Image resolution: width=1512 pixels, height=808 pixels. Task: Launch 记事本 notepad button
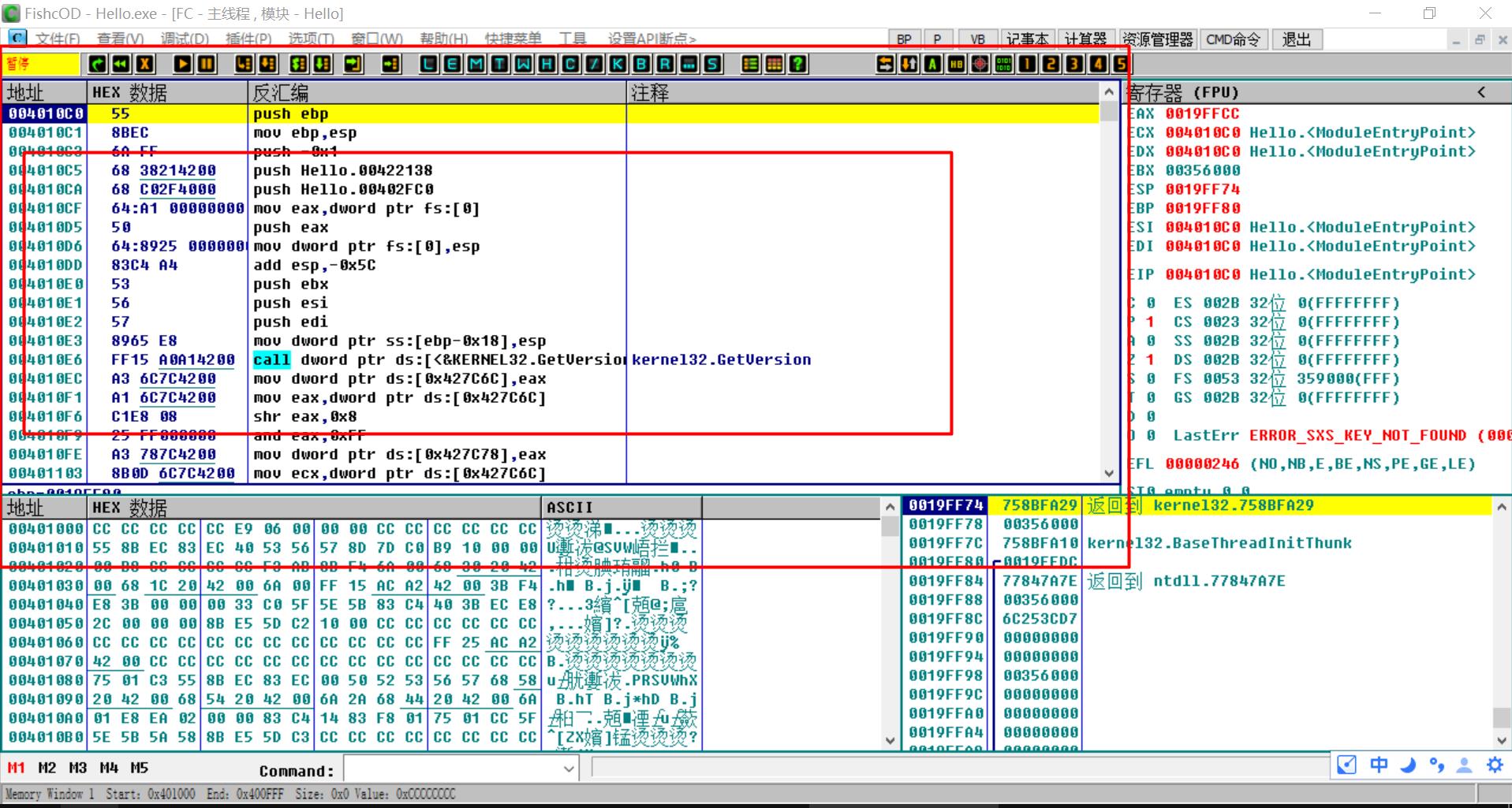[1027, 39]
